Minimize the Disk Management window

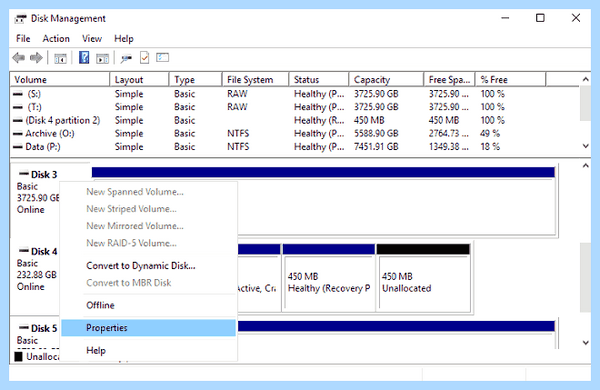click(x=505, y=18)
